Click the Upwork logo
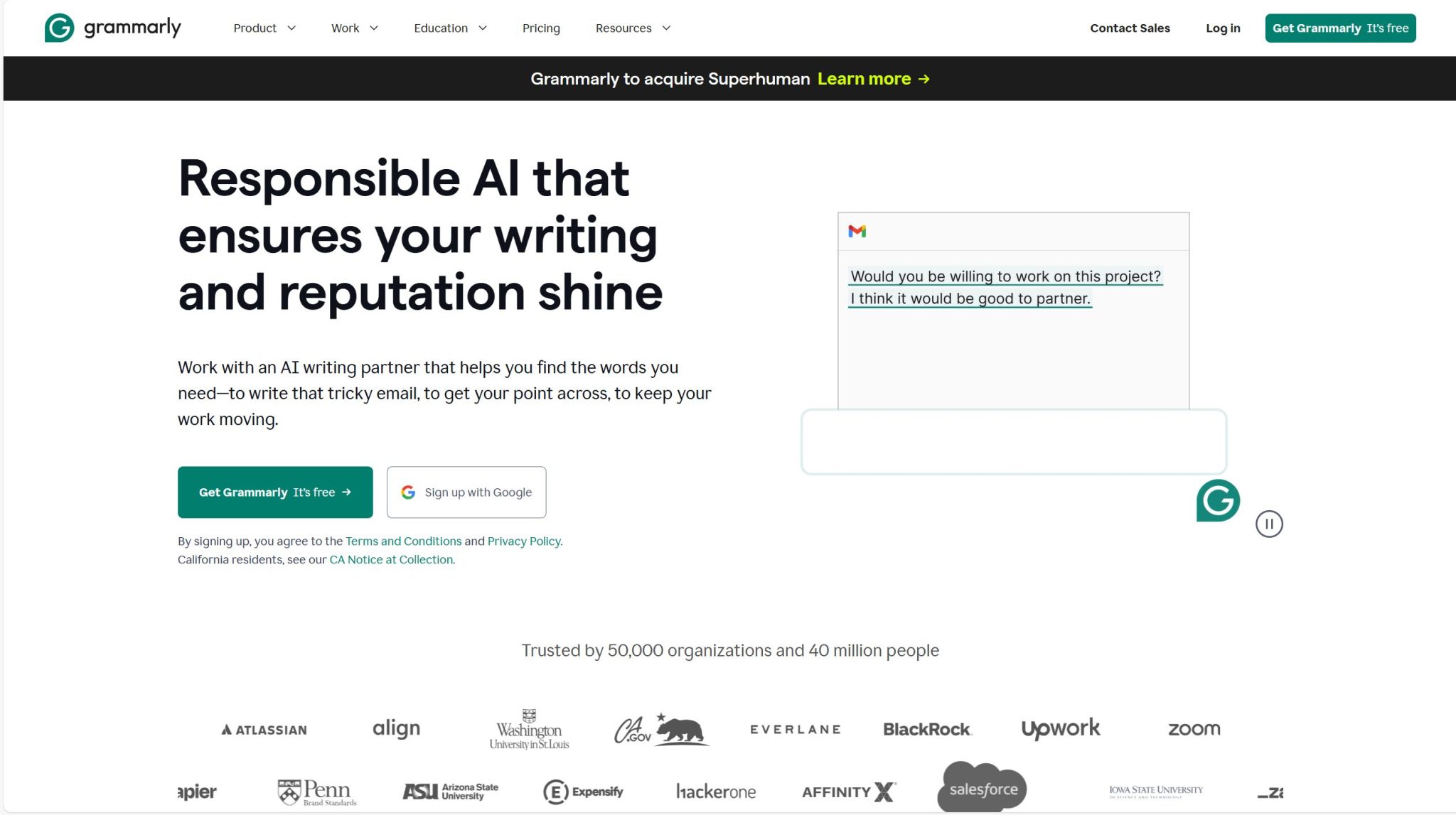Image resolution: width=1456 pixels, height=815 pixels. [1060, 728]
